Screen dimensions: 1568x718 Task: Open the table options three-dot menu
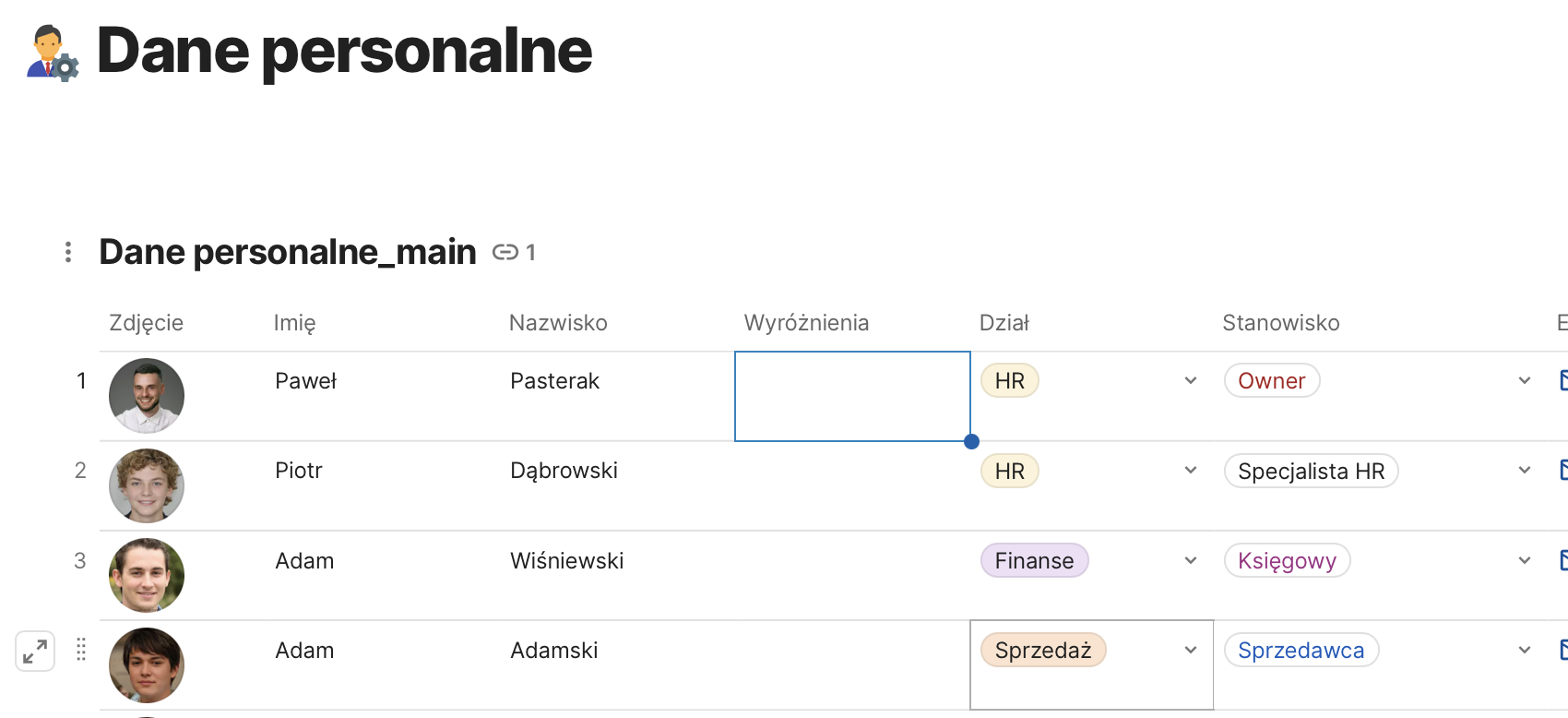click(x=68, y=252)
